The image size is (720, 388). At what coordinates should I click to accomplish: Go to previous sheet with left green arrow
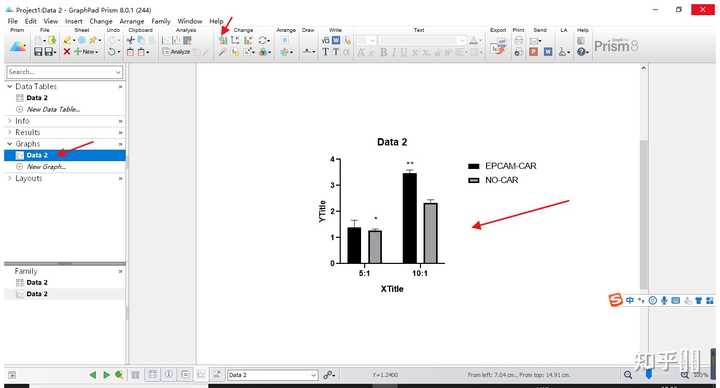pos(93,375)
